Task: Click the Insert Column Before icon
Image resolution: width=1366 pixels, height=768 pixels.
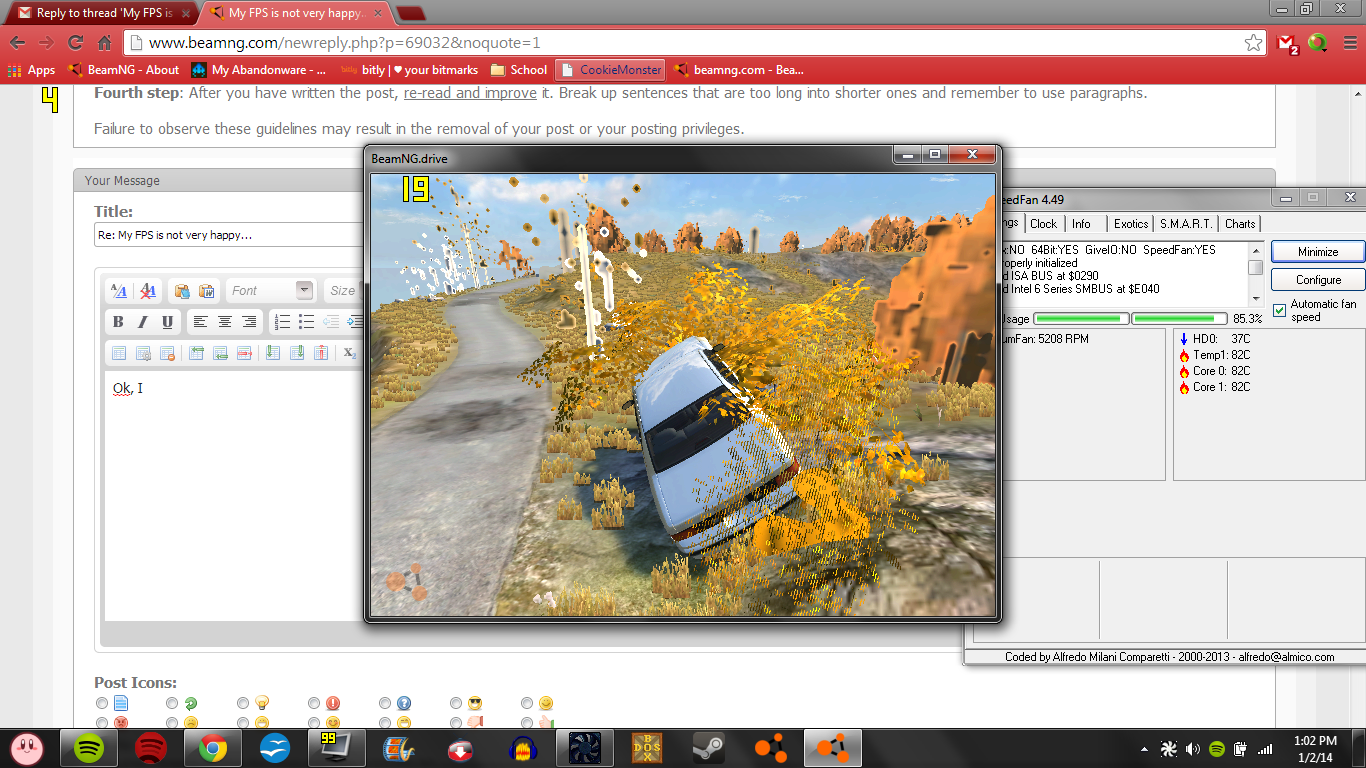Action: pyautogui.click(x=272, y=353)
